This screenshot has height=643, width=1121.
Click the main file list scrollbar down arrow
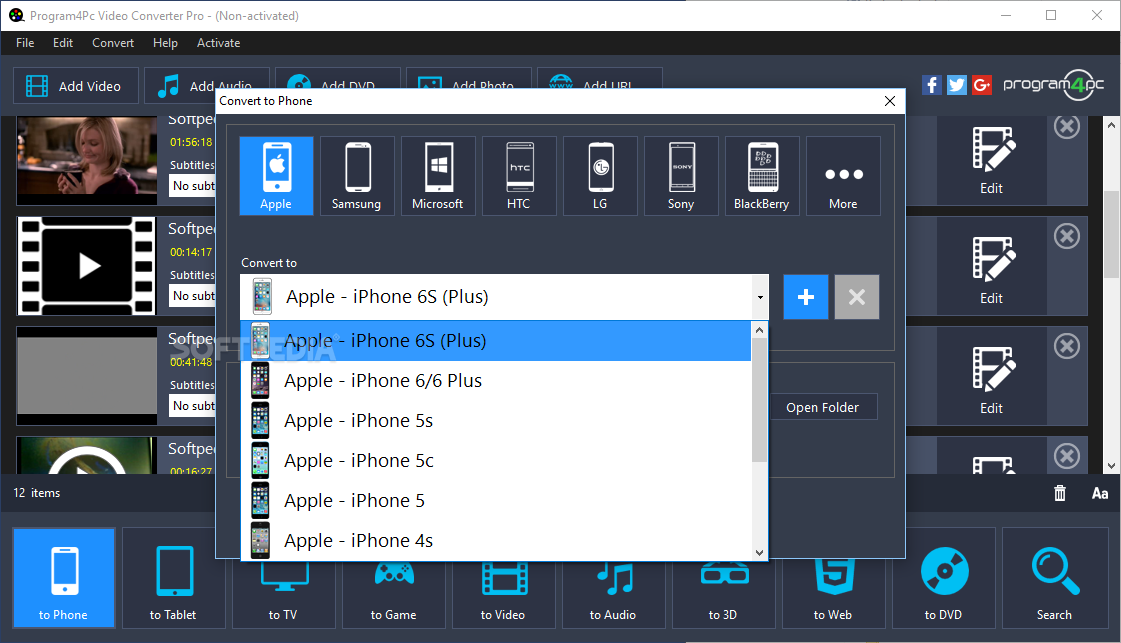coord(1112,466)
